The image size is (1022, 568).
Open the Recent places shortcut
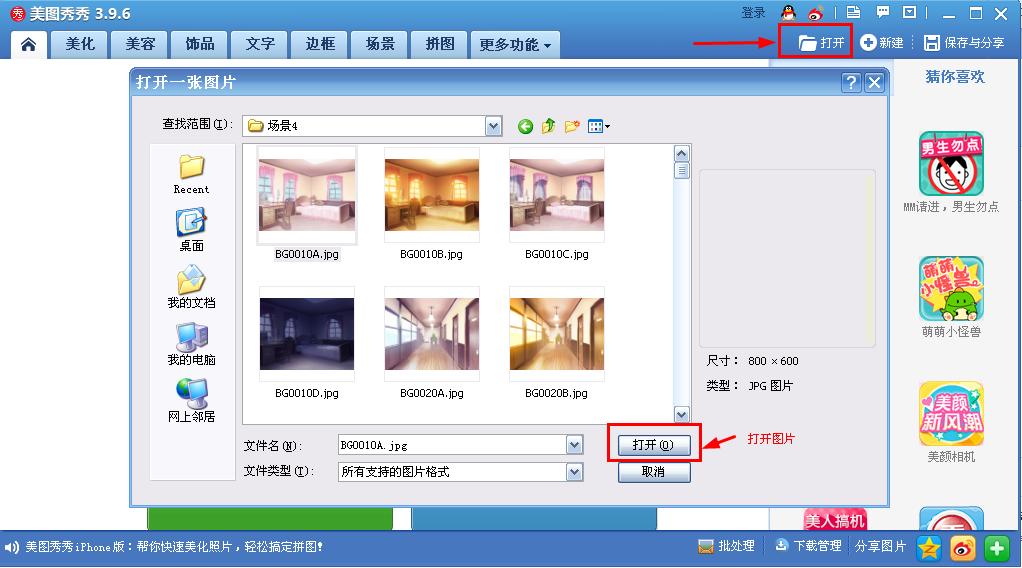pyautogui.click(x=191, y=174)
